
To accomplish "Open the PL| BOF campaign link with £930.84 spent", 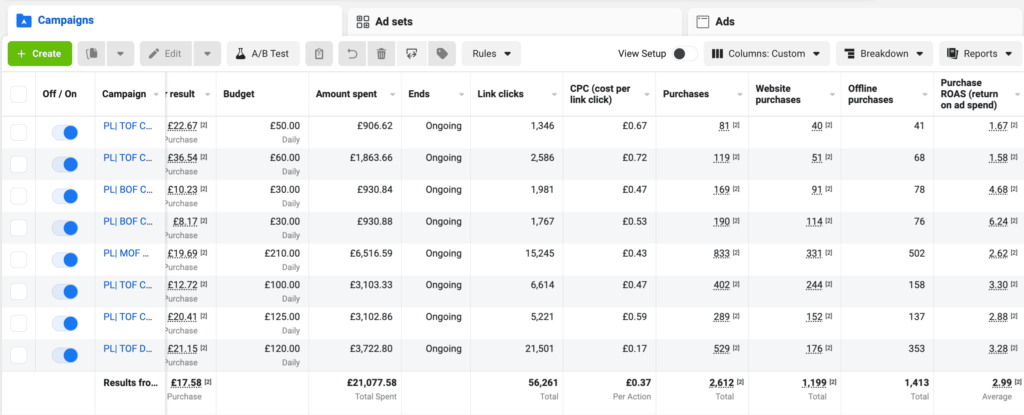I will tap(128, 190).
